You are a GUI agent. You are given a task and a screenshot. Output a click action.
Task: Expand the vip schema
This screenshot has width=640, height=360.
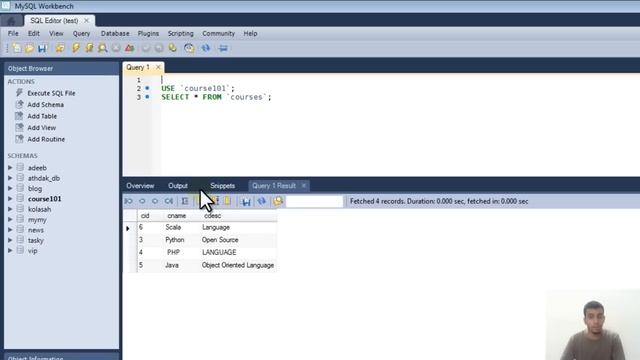pyautogui.click(x=10, y=250)
